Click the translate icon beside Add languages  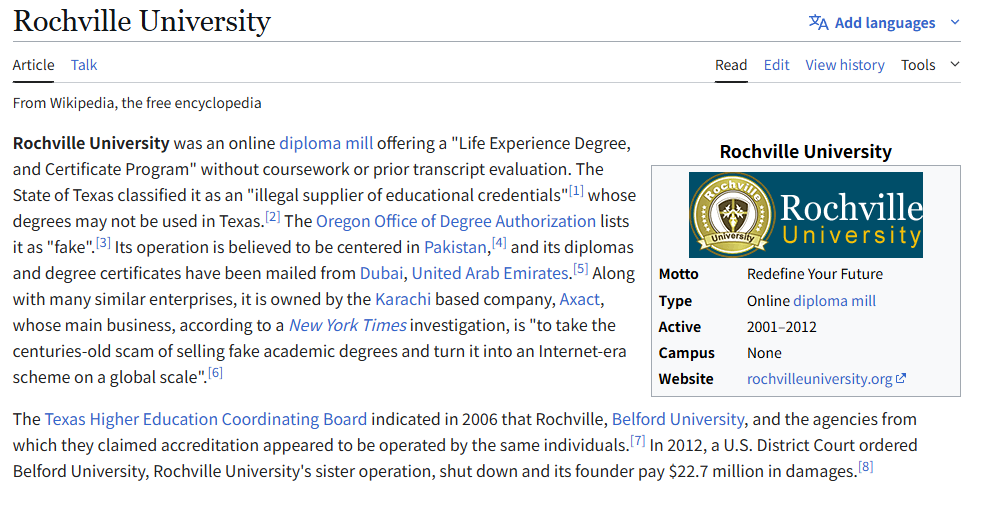pos(818,23)
